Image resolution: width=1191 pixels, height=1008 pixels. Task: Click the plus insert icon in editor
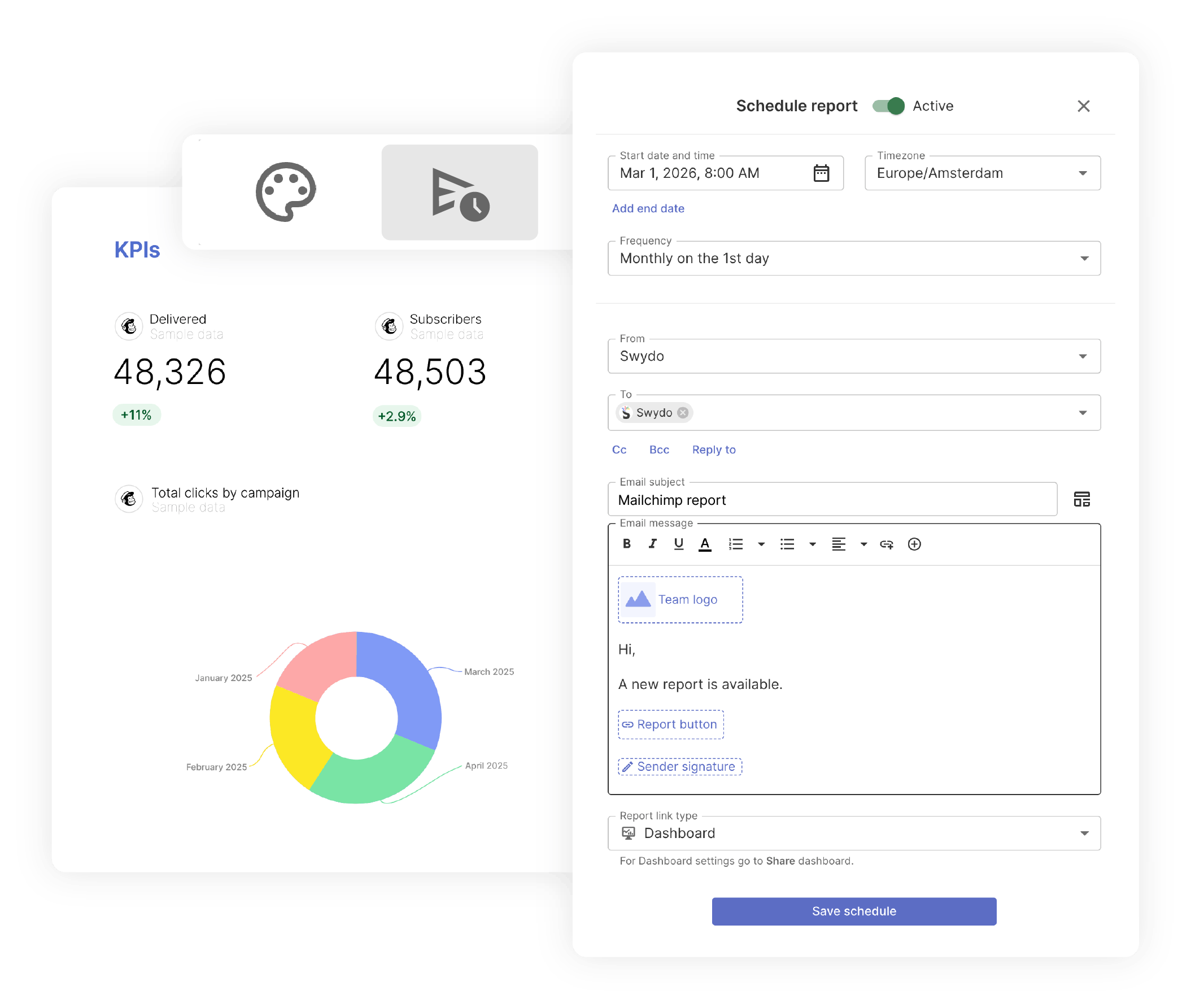[x=914, y=543]
